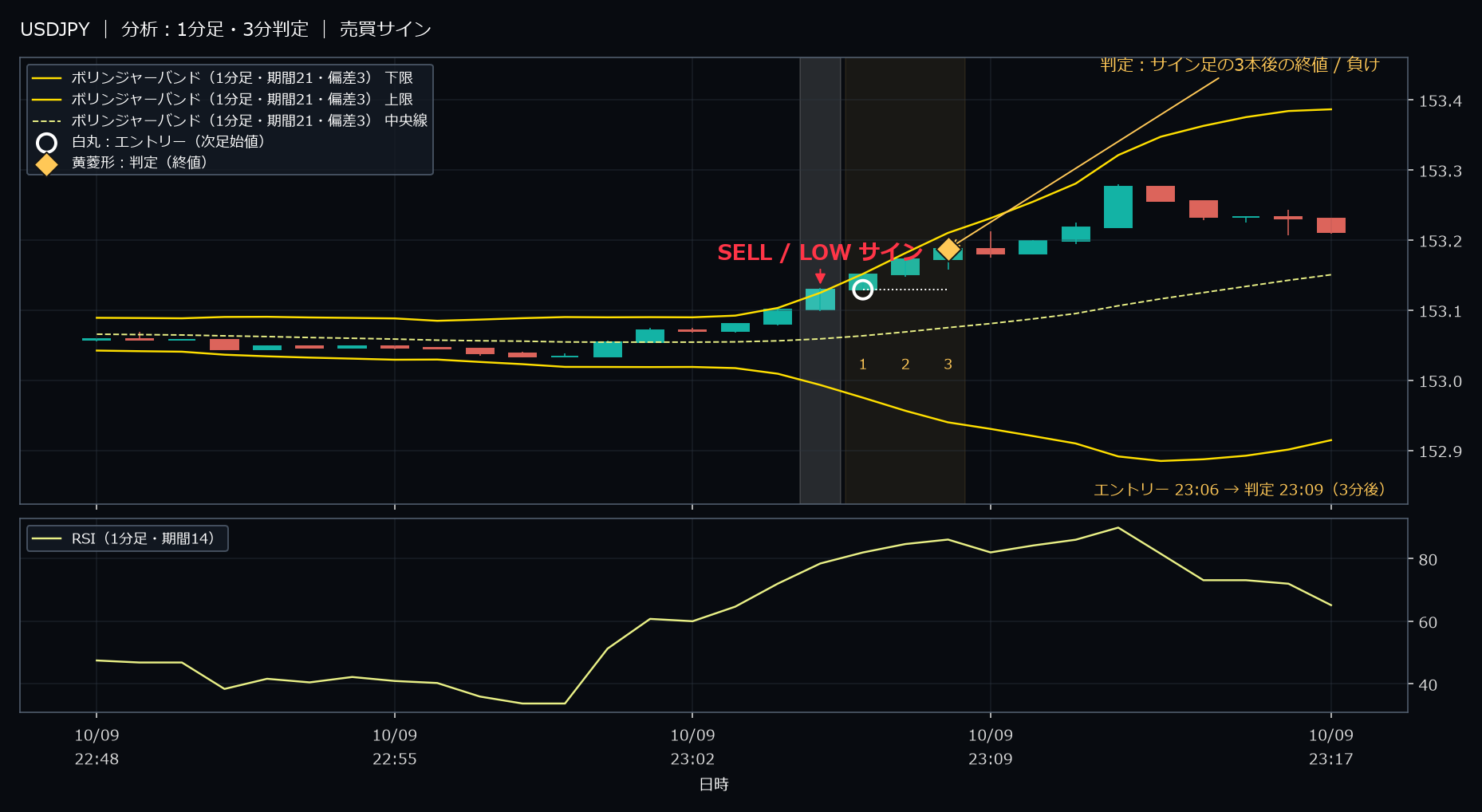Click the white circle entry marker on the chart

tap(862, 290)
